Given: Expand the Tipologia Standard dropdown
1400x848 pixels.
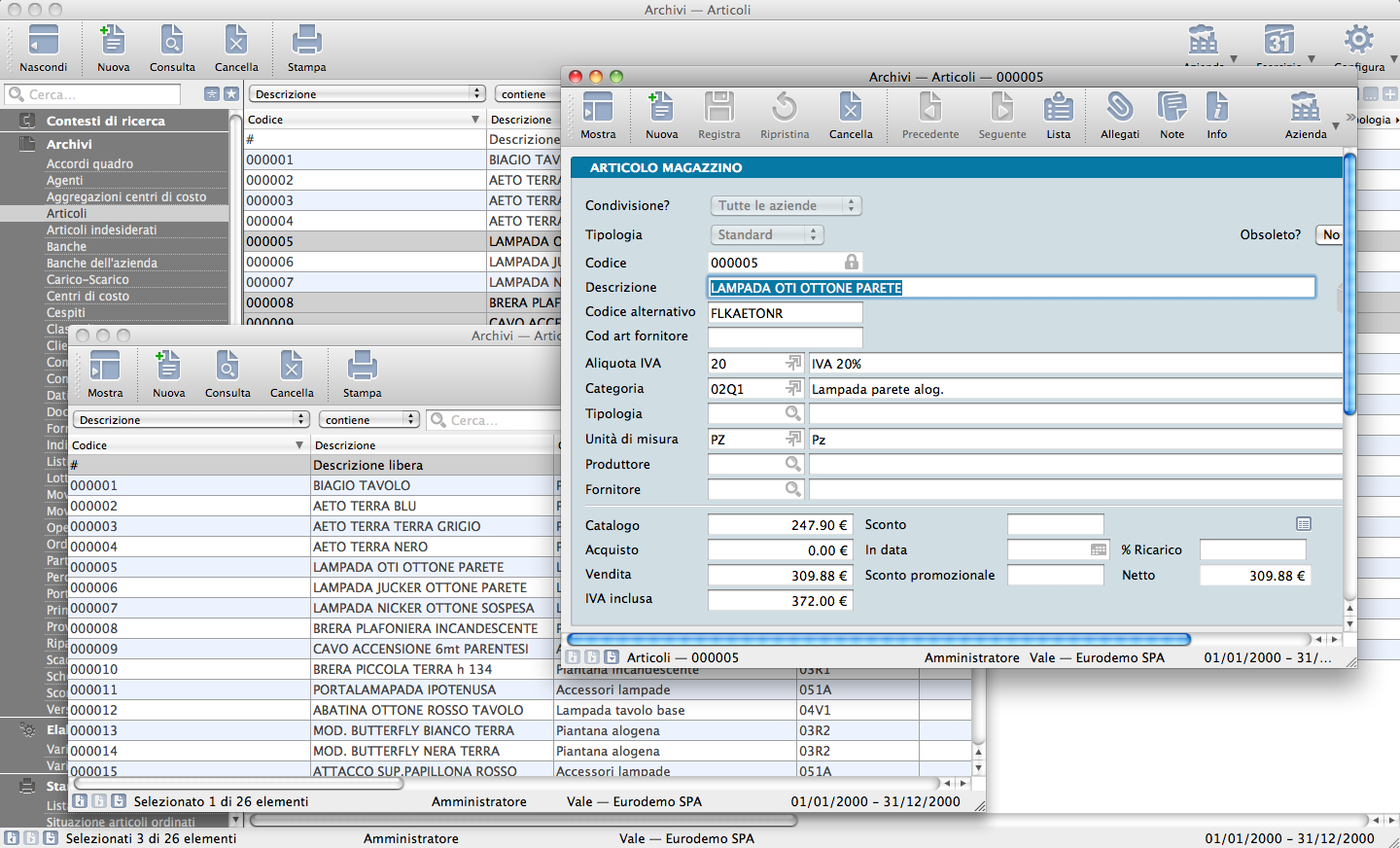Looking at the screenshot, I should (766, 235).
